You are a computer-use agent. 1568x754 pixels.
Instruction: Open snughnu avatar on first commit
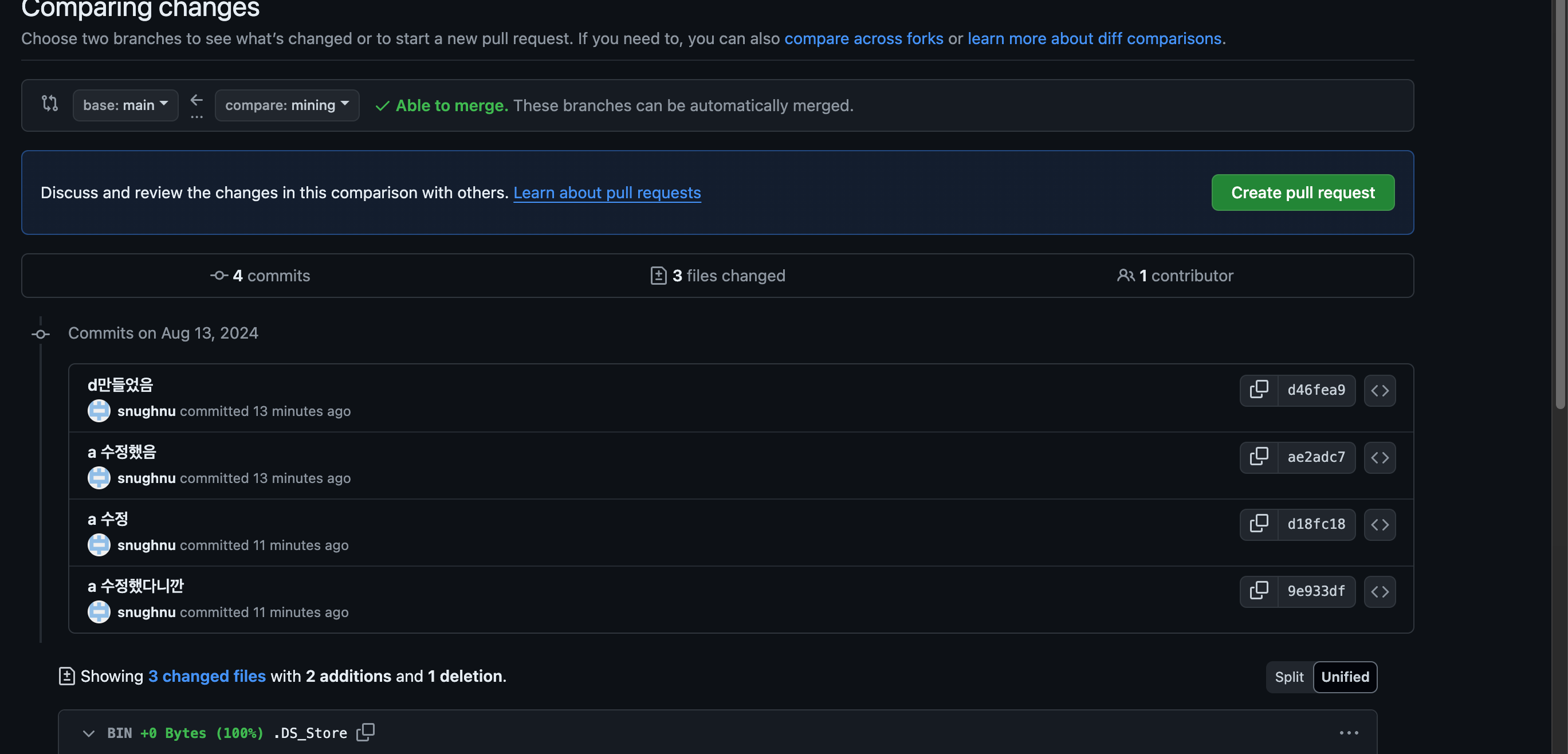[99, 411]
